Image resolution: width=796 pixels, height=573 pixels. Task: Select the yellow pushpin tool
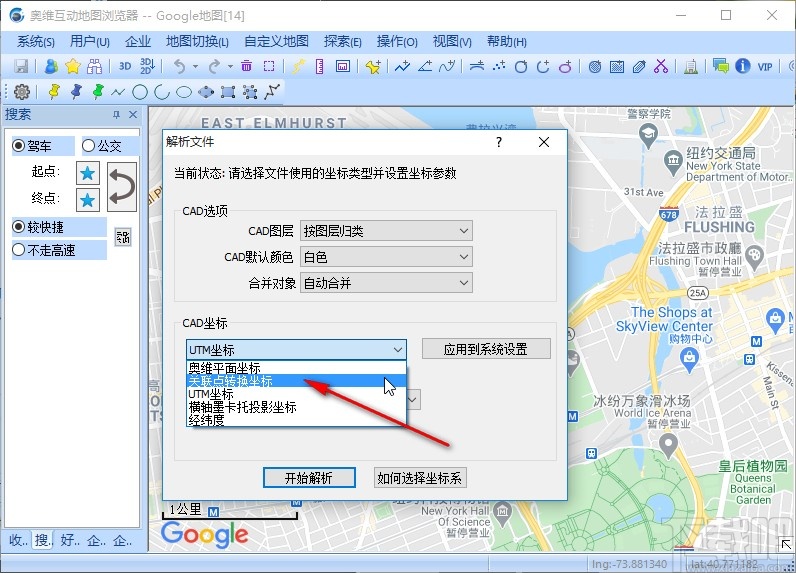click(x=54, y=92)
